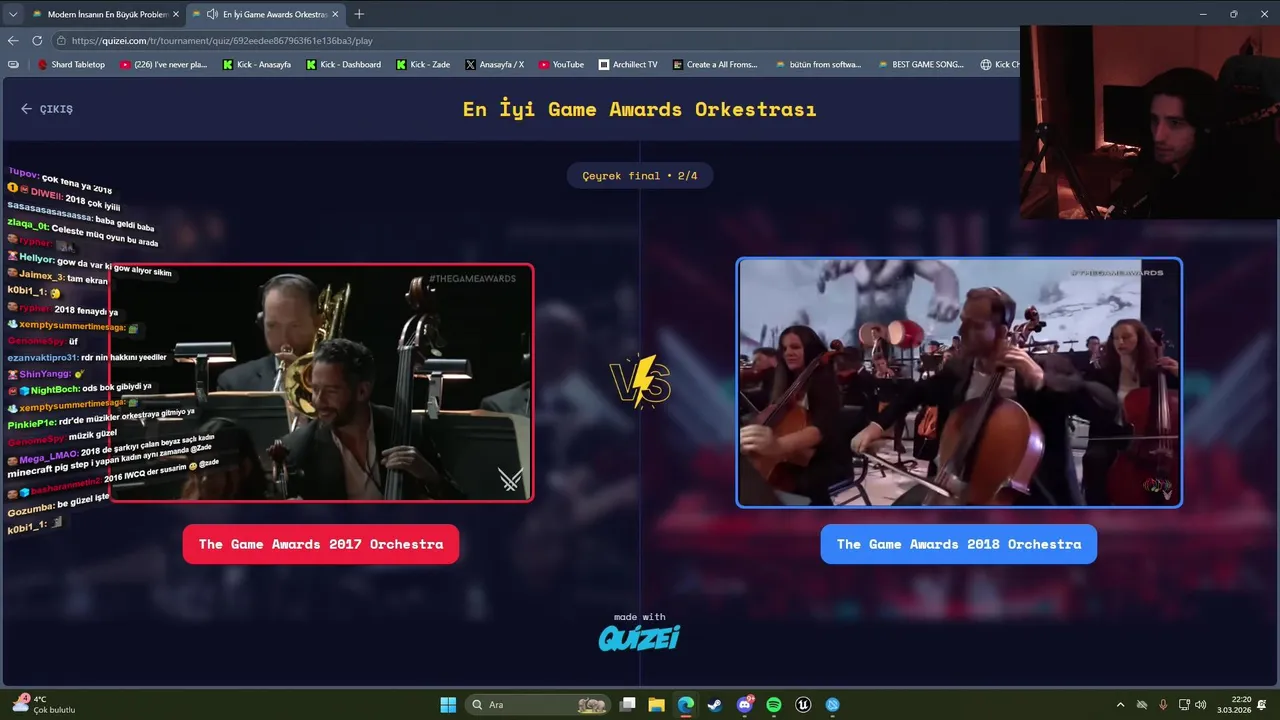Reload the Quizei page
1280x720 pixels.
[37, 41]
